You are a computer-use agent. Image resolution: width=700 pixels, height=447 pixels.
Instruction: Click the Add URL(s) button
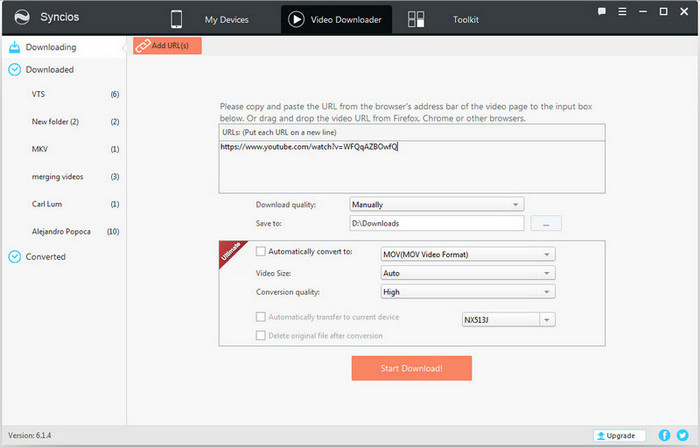tap(167, 46)
